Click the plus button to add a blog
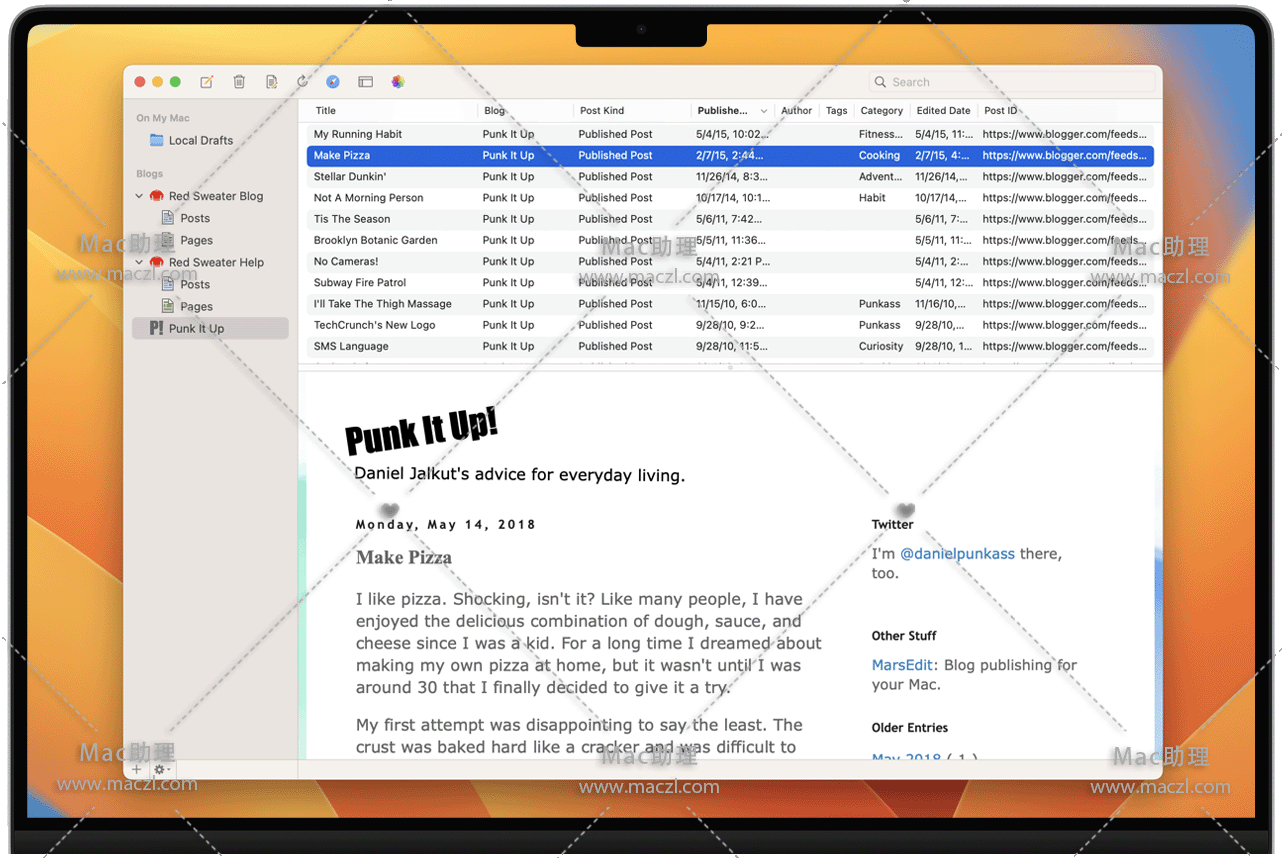 137,769
